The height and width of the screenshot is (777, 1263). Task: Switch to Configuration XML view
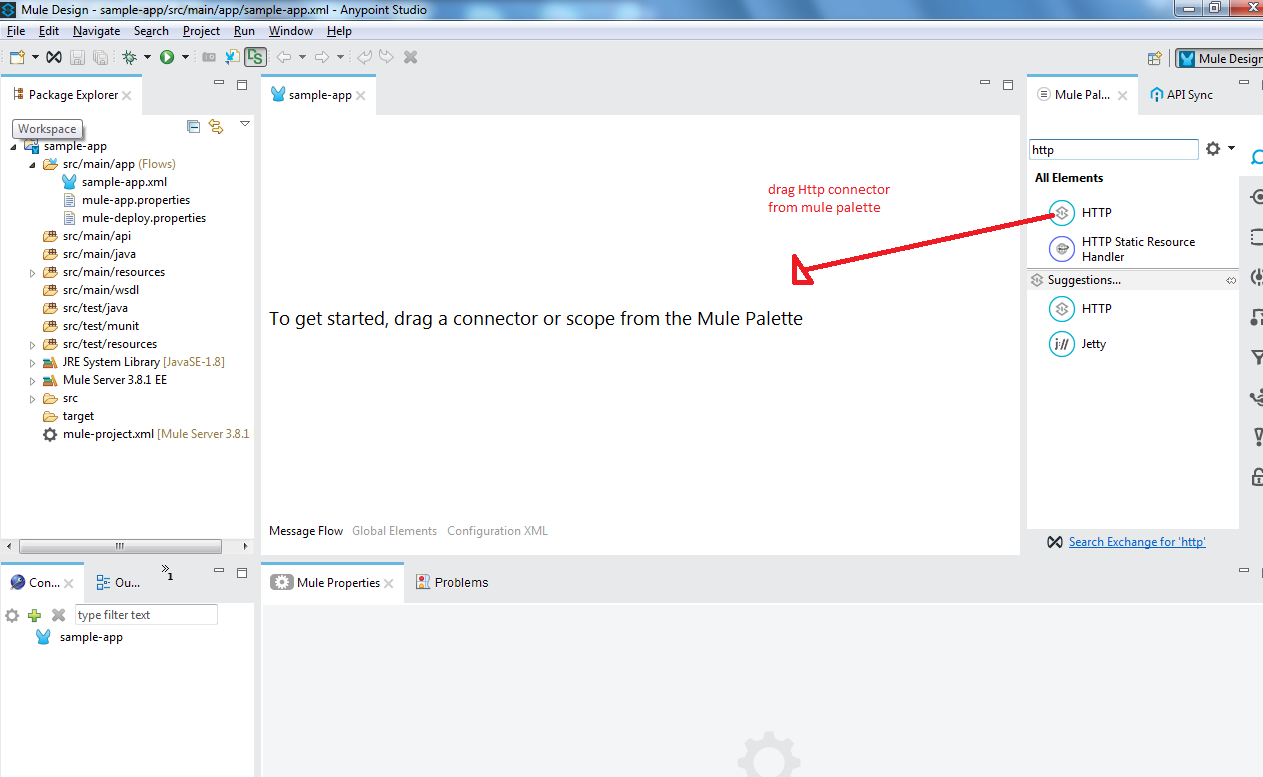497,531
